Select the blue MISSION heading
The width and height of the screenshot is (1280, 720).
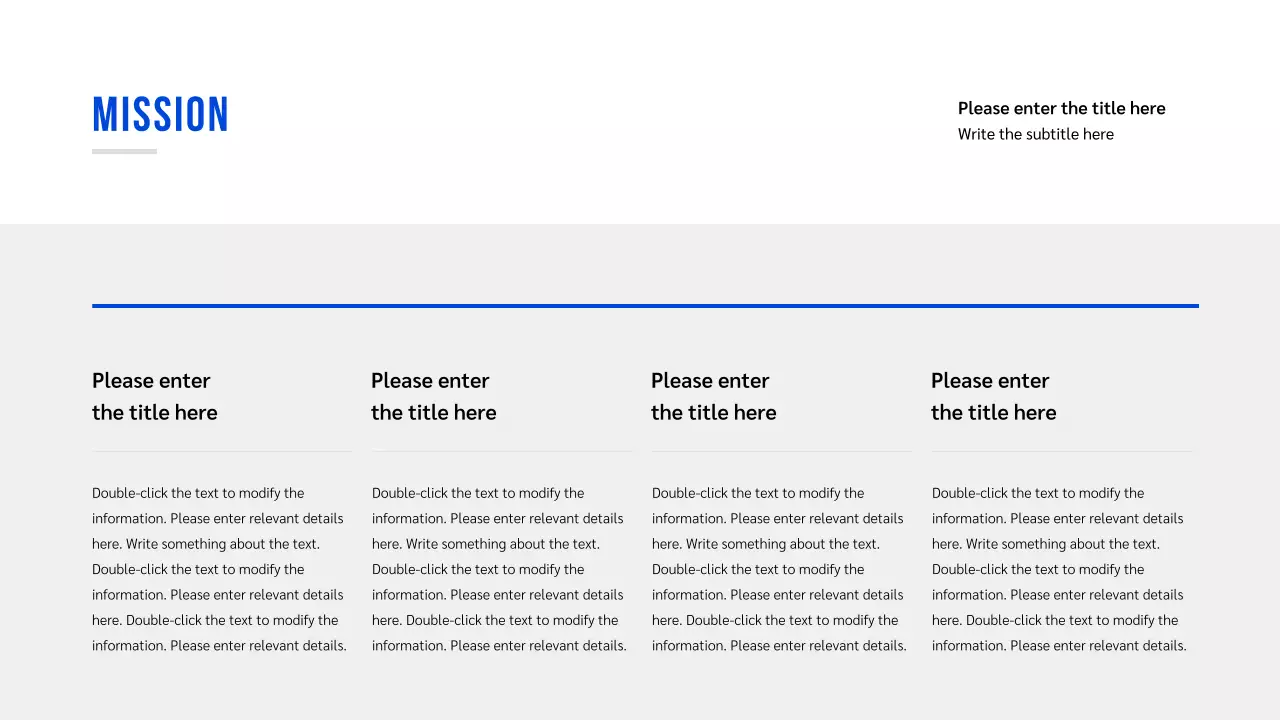point(160,115)
